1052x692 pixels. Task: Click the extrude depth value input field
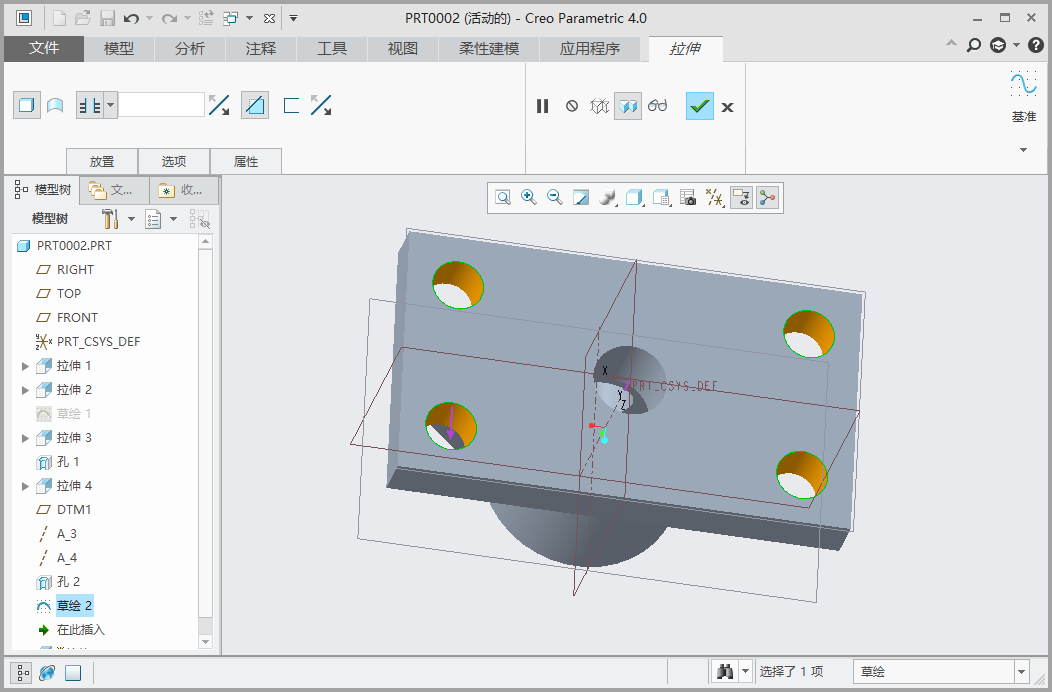coord(161,105)
